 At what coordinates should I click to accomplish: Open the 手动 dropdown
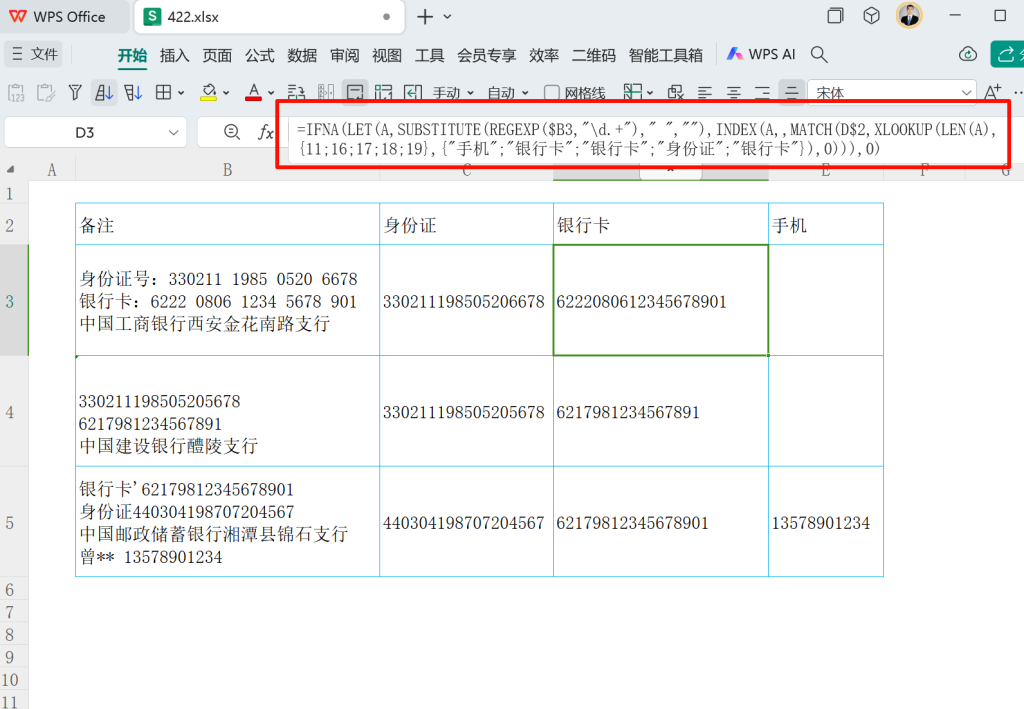453,93
